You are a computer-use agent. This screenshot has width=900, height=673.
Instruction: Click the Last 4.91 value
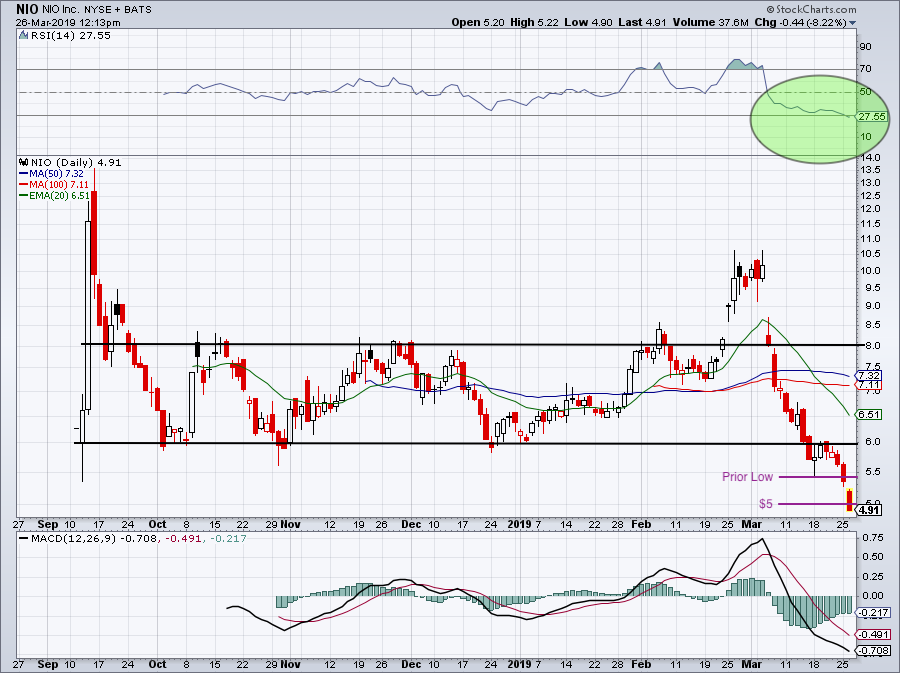(642, 22)
